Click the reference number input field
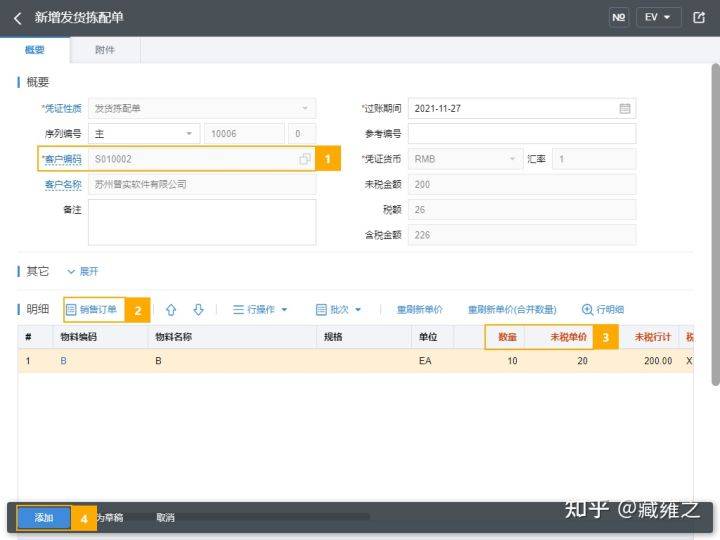This screenshot has width=720, height=540. click(521, 134)
